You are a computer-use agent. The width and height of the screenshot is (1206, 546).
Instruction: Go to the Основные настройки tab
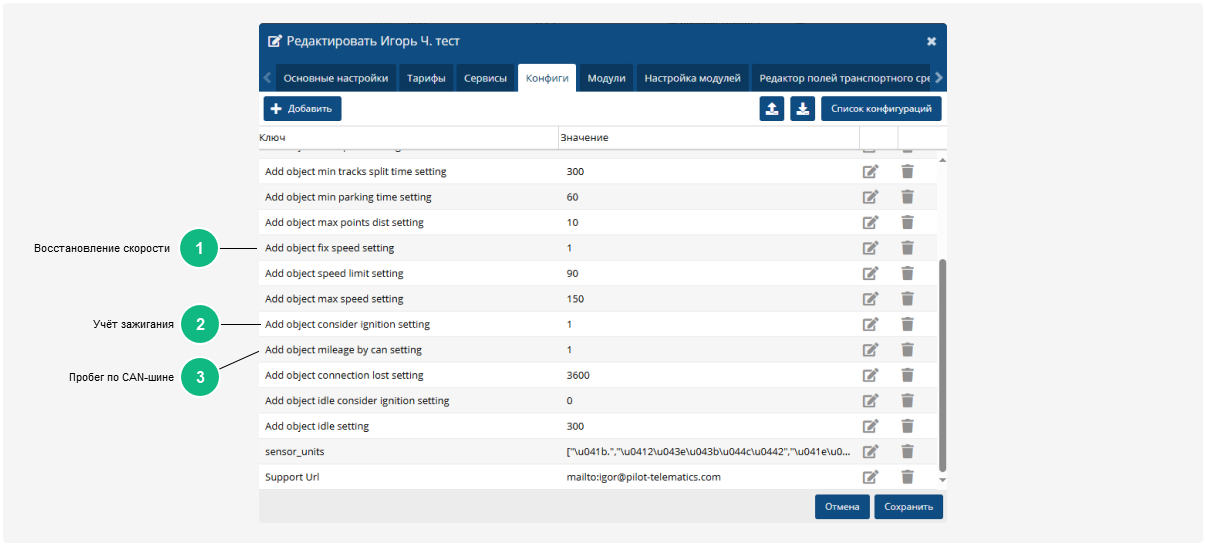pos(335,78)
